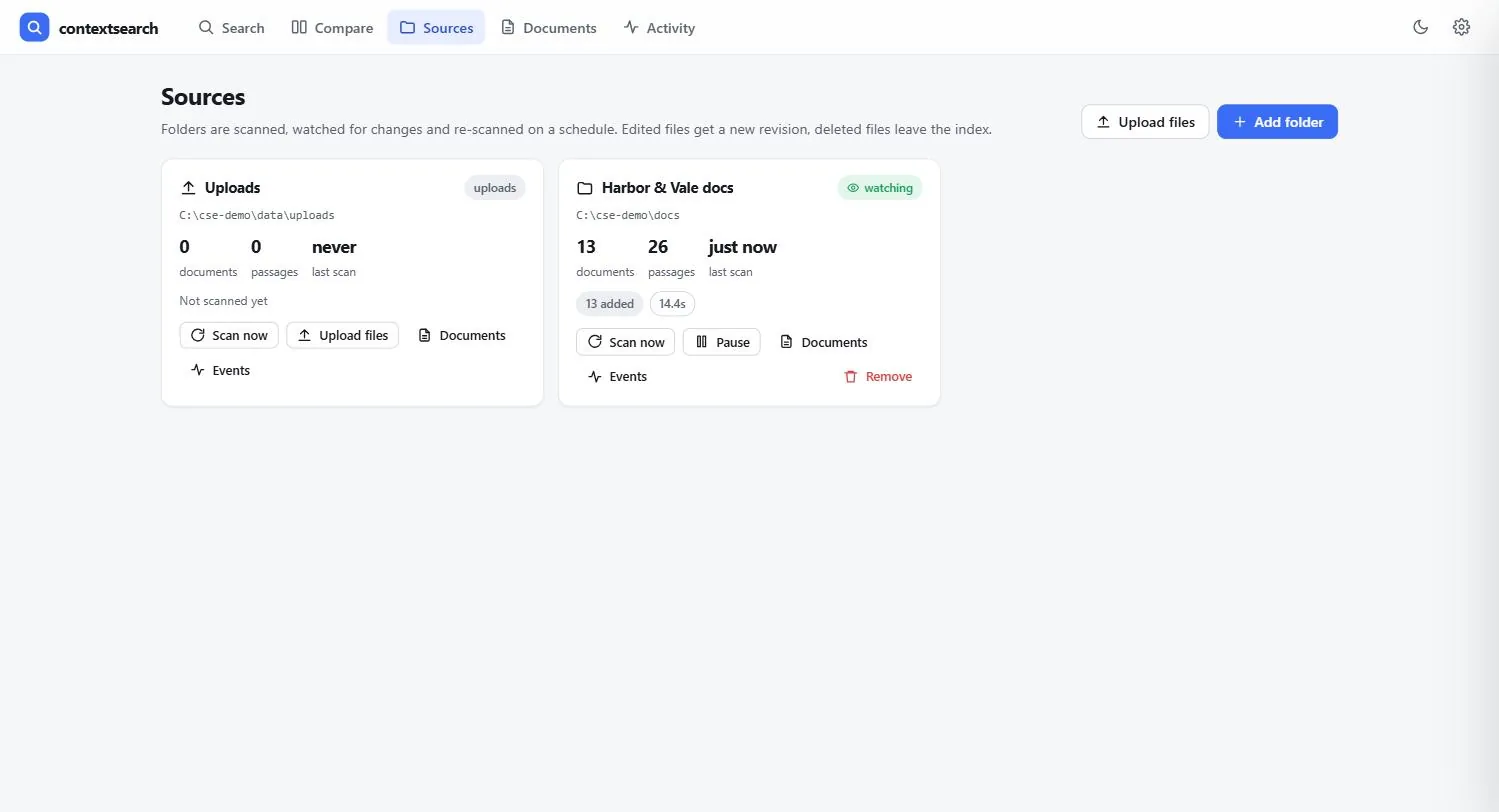
Task: Click the 13 added chip
Action: [x=610, y=304]
